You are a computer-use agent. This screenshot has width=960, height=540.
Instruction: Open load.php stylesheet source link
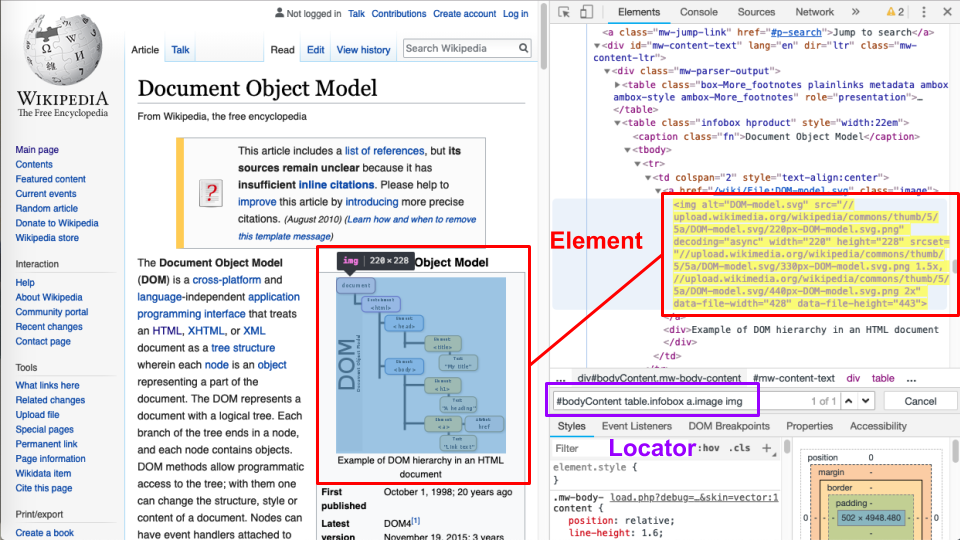(694, 497)
